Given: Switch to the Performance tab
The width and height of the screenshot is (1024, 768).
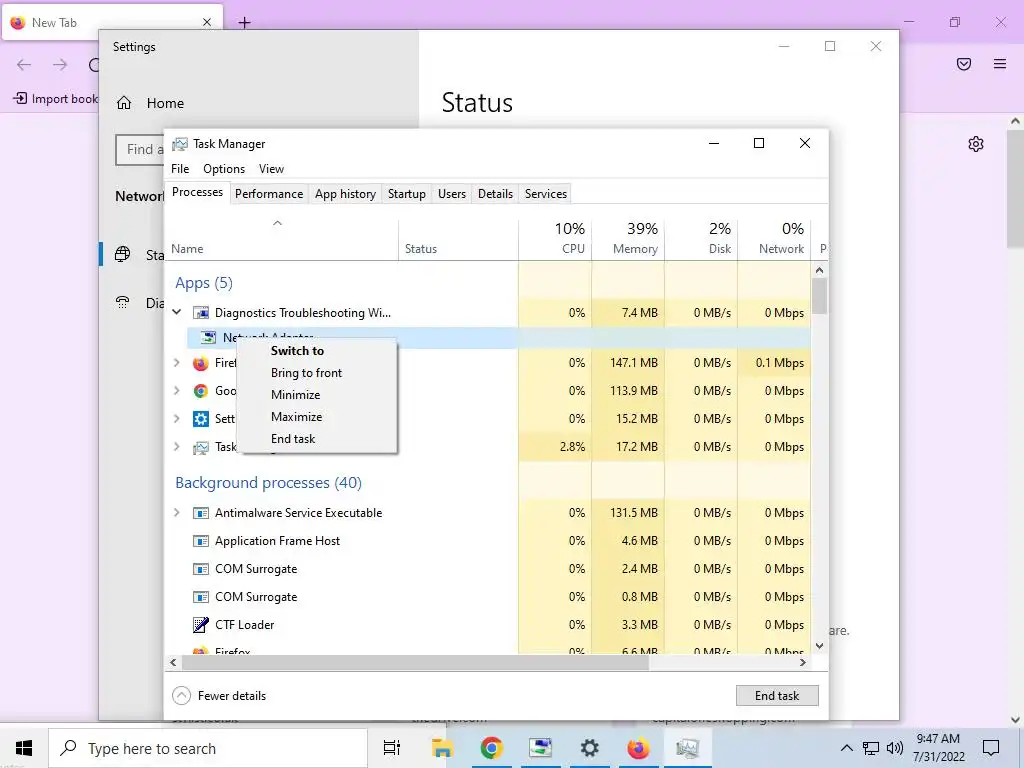Looking at the screenshot, I should [x=269, y=194].
